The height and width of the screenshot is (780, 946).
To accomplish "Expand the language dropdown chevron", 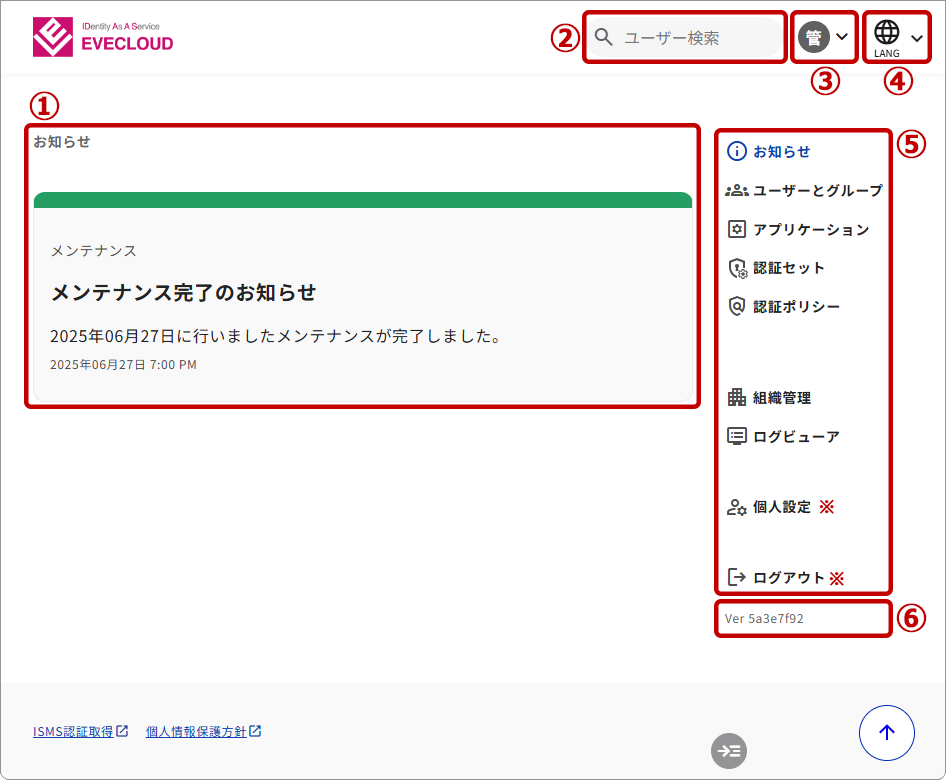I will (917, 38).
